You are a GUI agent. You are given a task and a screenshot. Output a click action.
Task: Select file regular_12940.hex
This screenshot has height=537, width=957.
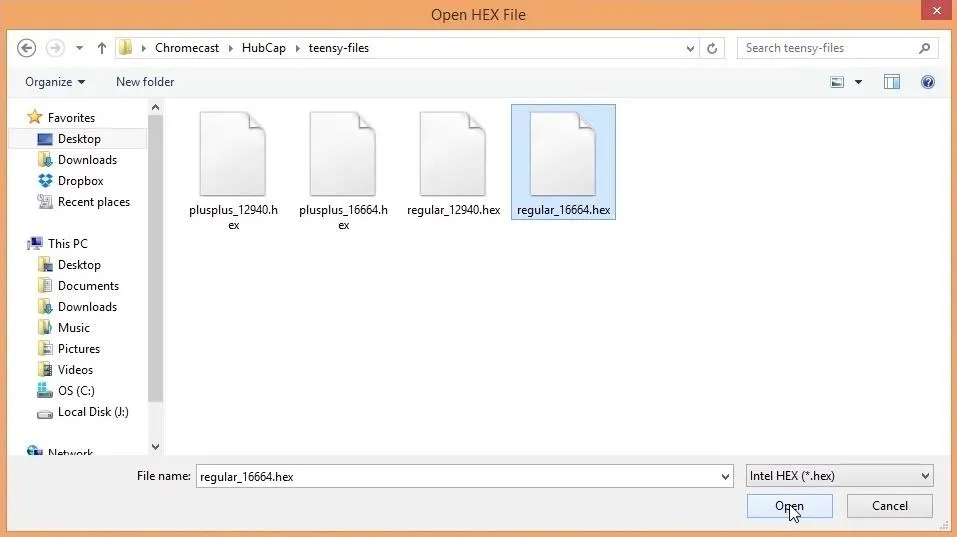coord(453,164)
